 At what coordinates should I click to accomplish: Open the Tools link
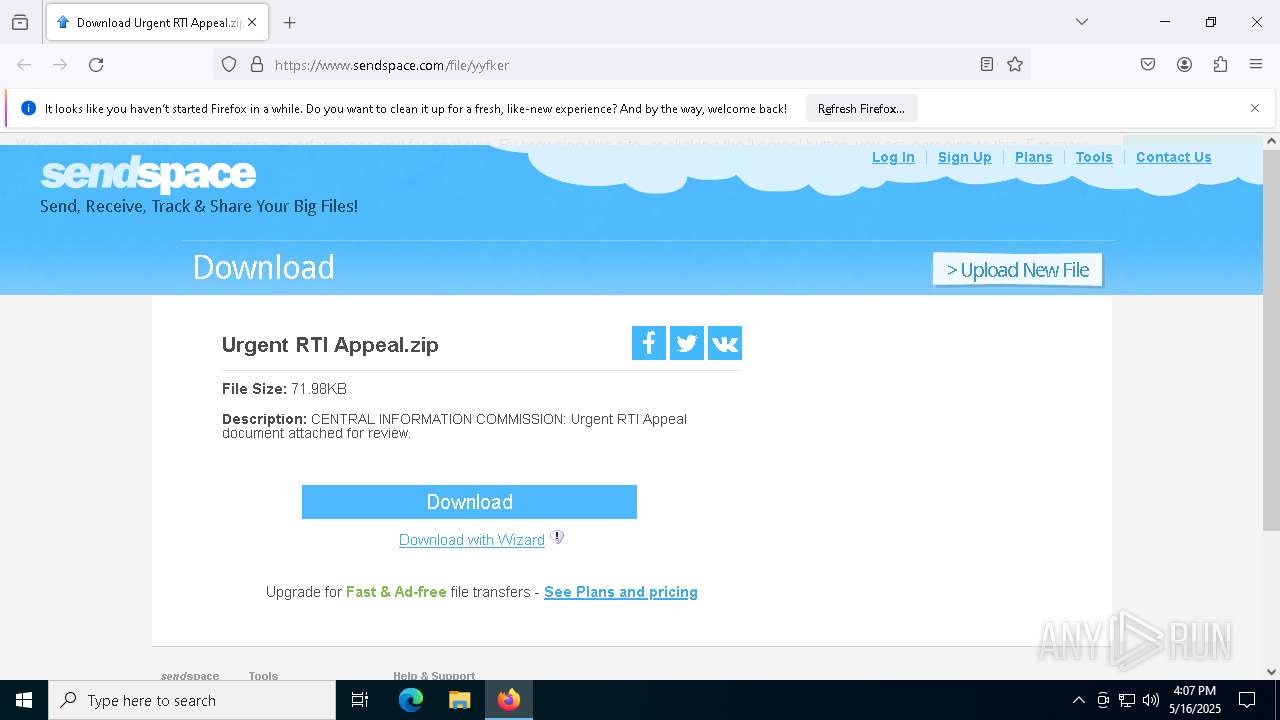pyautogui.click(x=1094, y=157)
